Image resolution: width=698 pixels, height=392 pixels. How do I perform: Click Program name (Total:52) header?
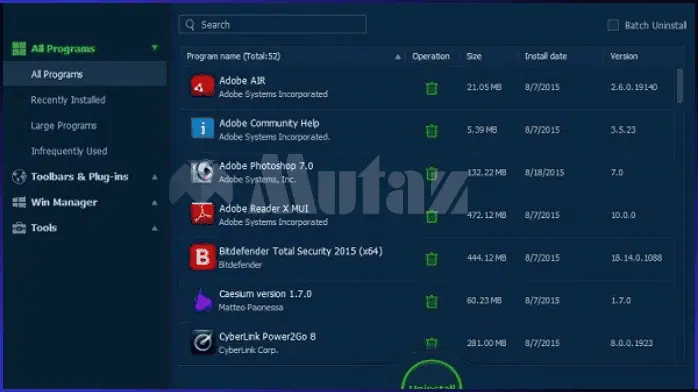tap(233, 57)
